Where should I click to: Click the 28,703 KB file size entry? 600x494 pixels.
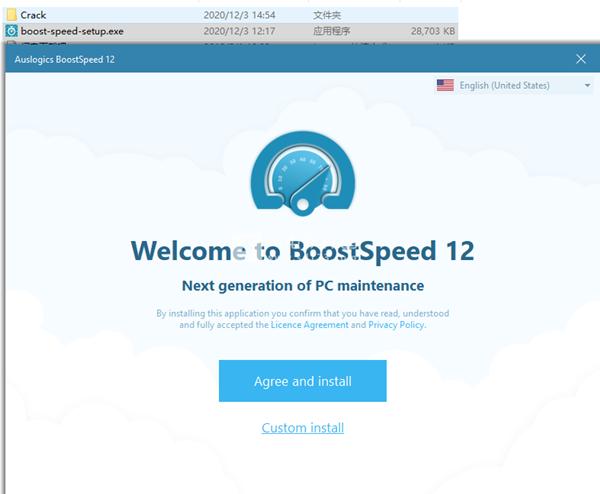click(x=433, y=31)
